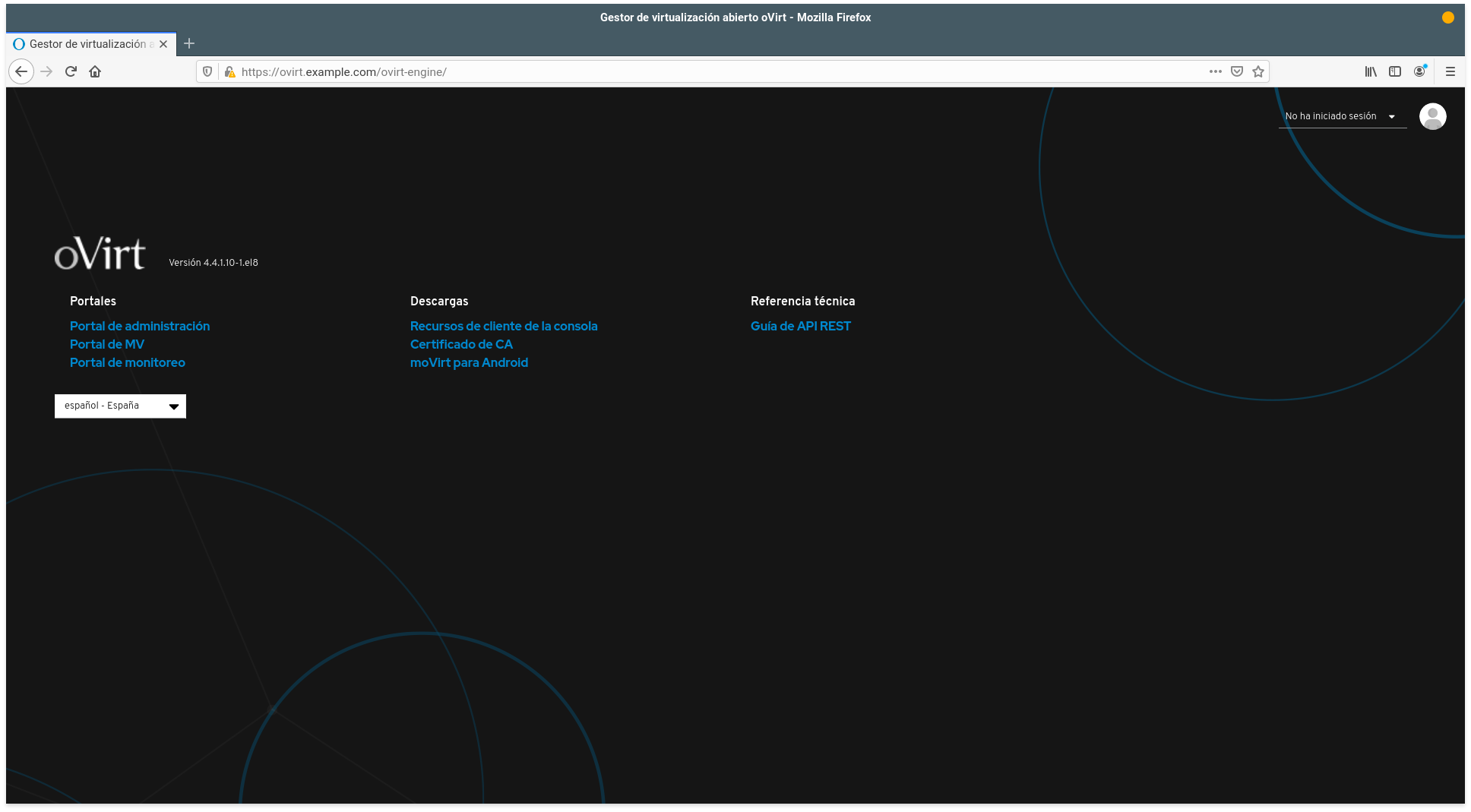Close the Gestor de virtualización tab
Viewport: 1471px width, 812px height.
point(163,44)
